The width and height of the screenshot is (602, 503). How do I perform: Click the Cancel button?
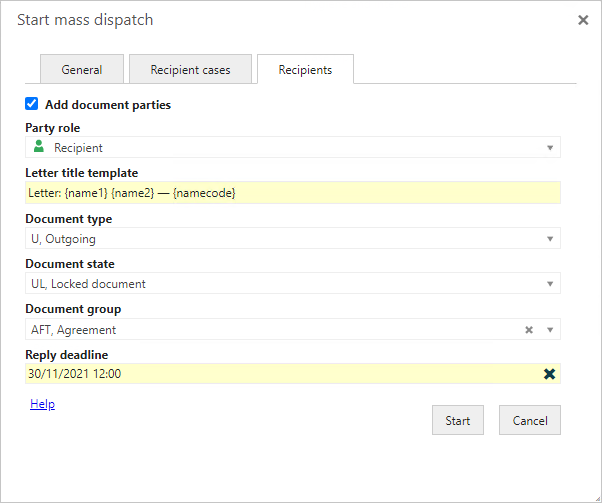(530, 420)
